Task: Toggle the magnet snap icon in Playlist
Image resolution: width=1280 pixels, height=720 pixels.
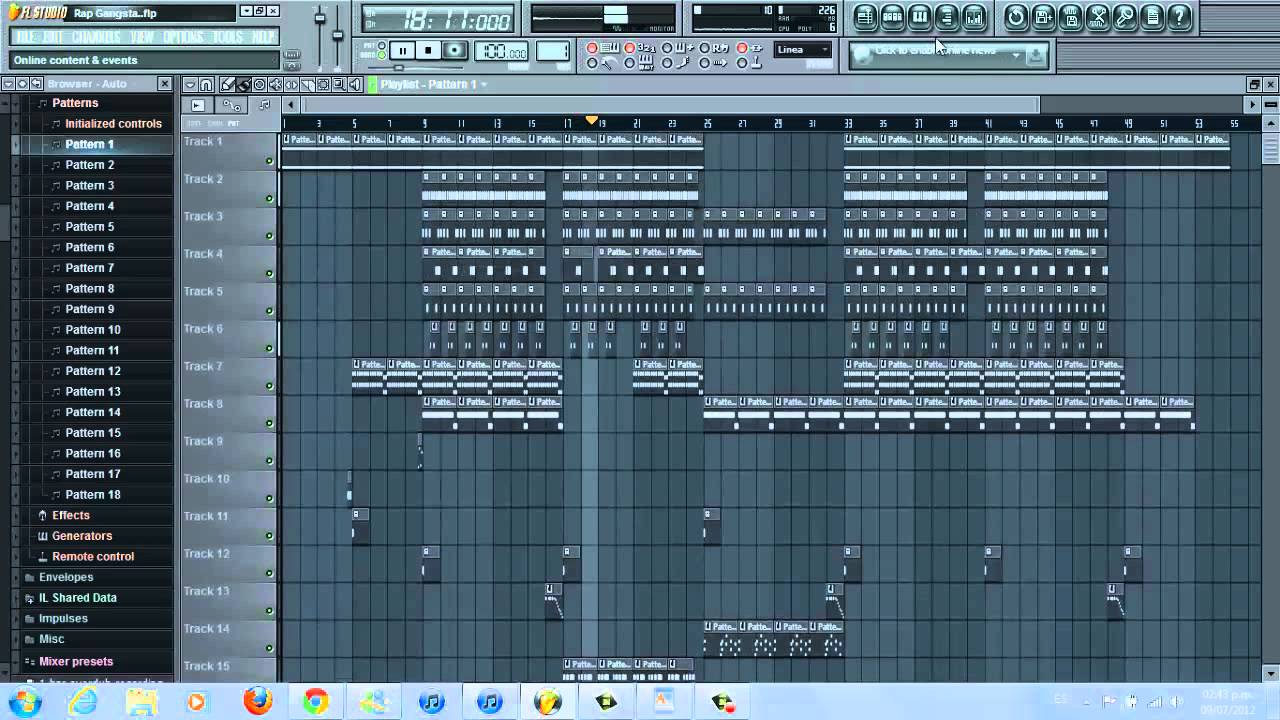Action: click(205, 85)
